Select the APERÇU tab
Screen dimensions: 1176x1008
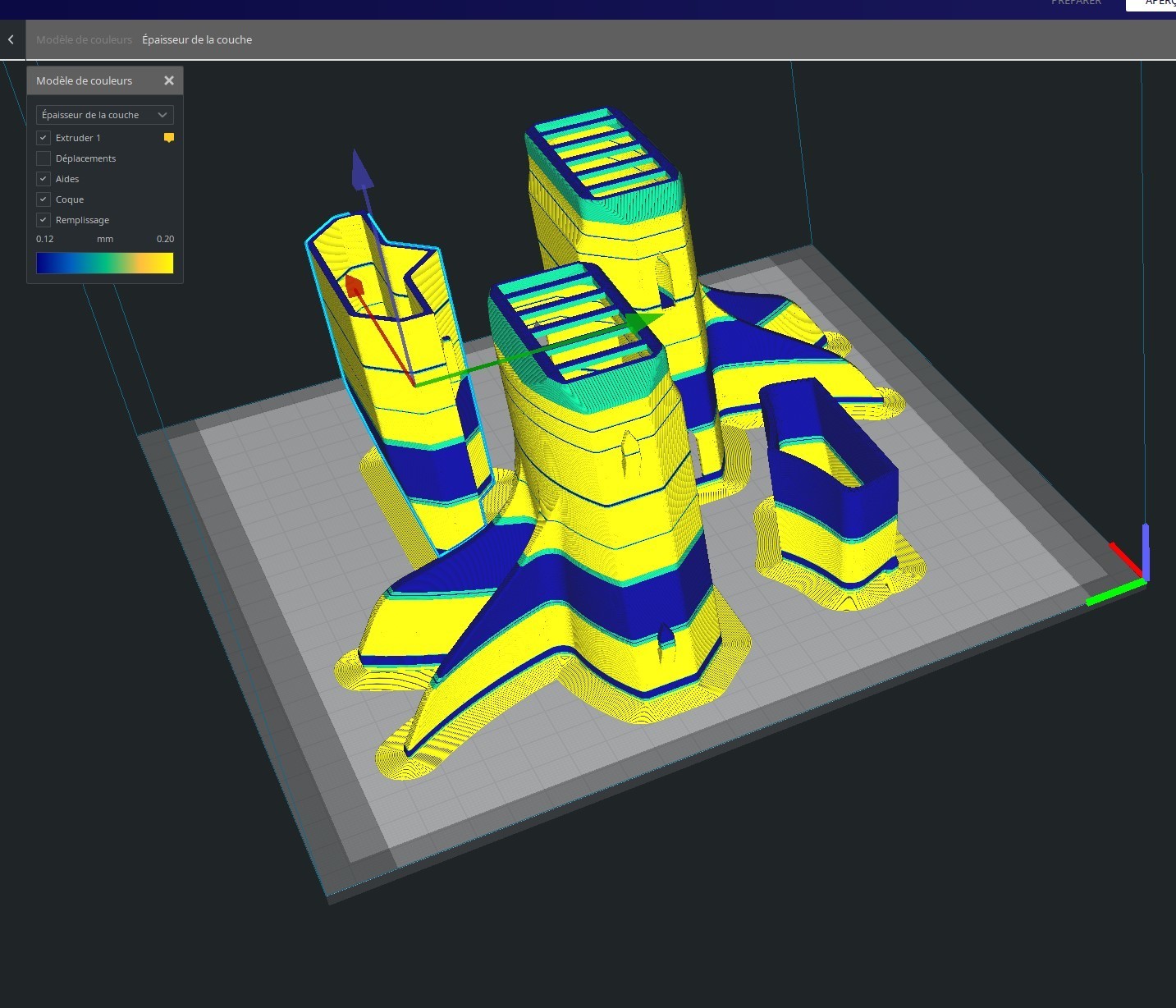(1157, 3)
